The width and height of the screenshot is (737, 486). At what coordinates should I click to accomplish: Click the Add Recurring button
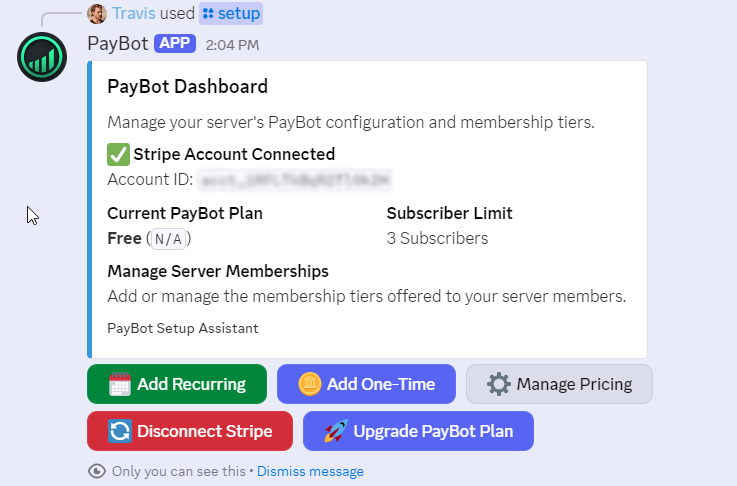177,384
